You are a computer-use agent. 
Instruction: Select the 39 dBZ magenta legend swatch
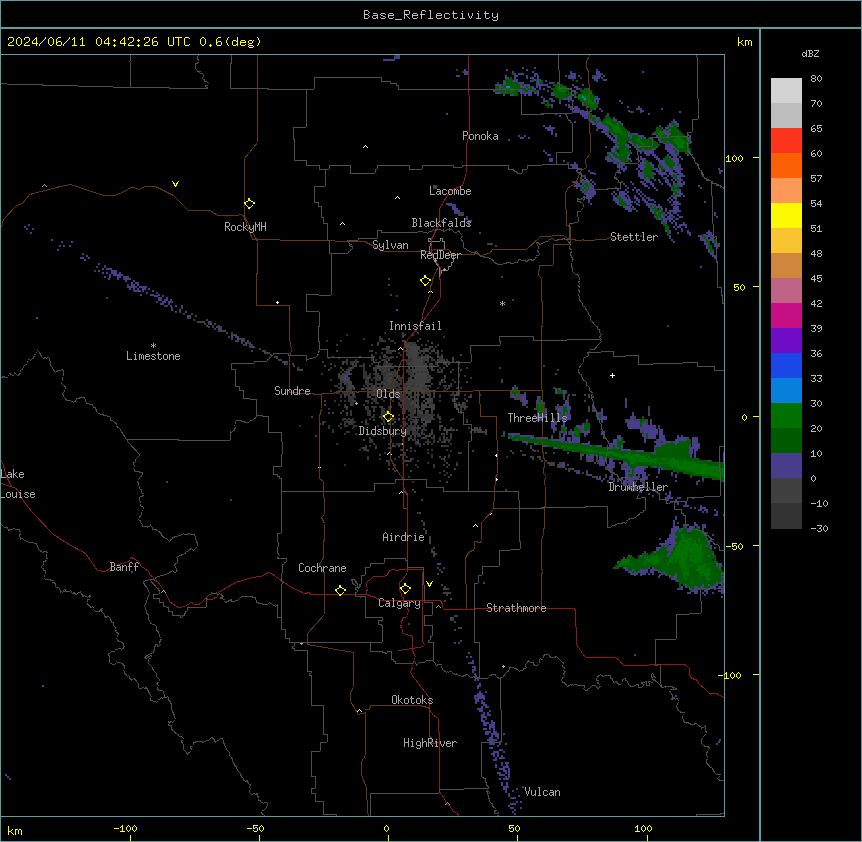click(786, 315)
